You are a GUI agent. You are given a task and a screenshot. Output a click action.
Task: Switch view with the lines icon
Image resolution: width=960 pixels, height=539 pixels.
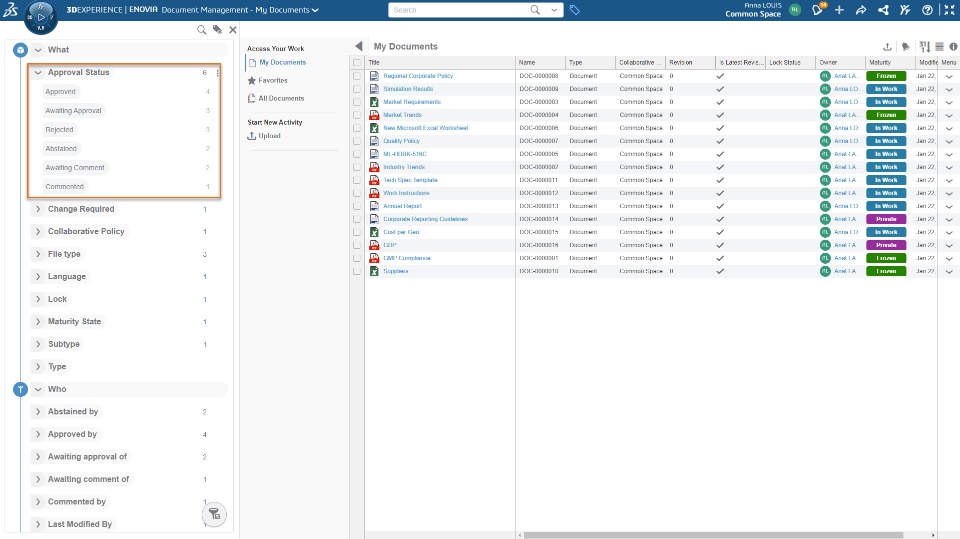[x=939, y=47]
